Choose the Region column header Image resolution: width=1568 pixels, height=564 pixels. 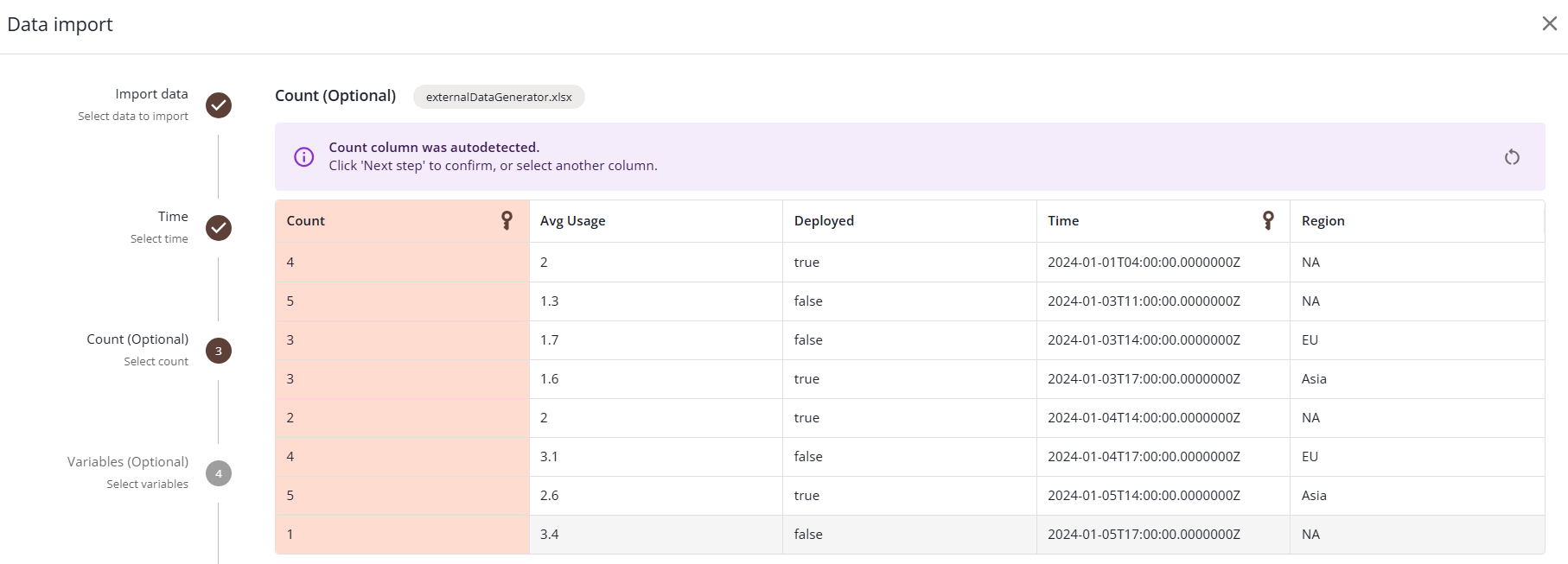point(1323,221)
